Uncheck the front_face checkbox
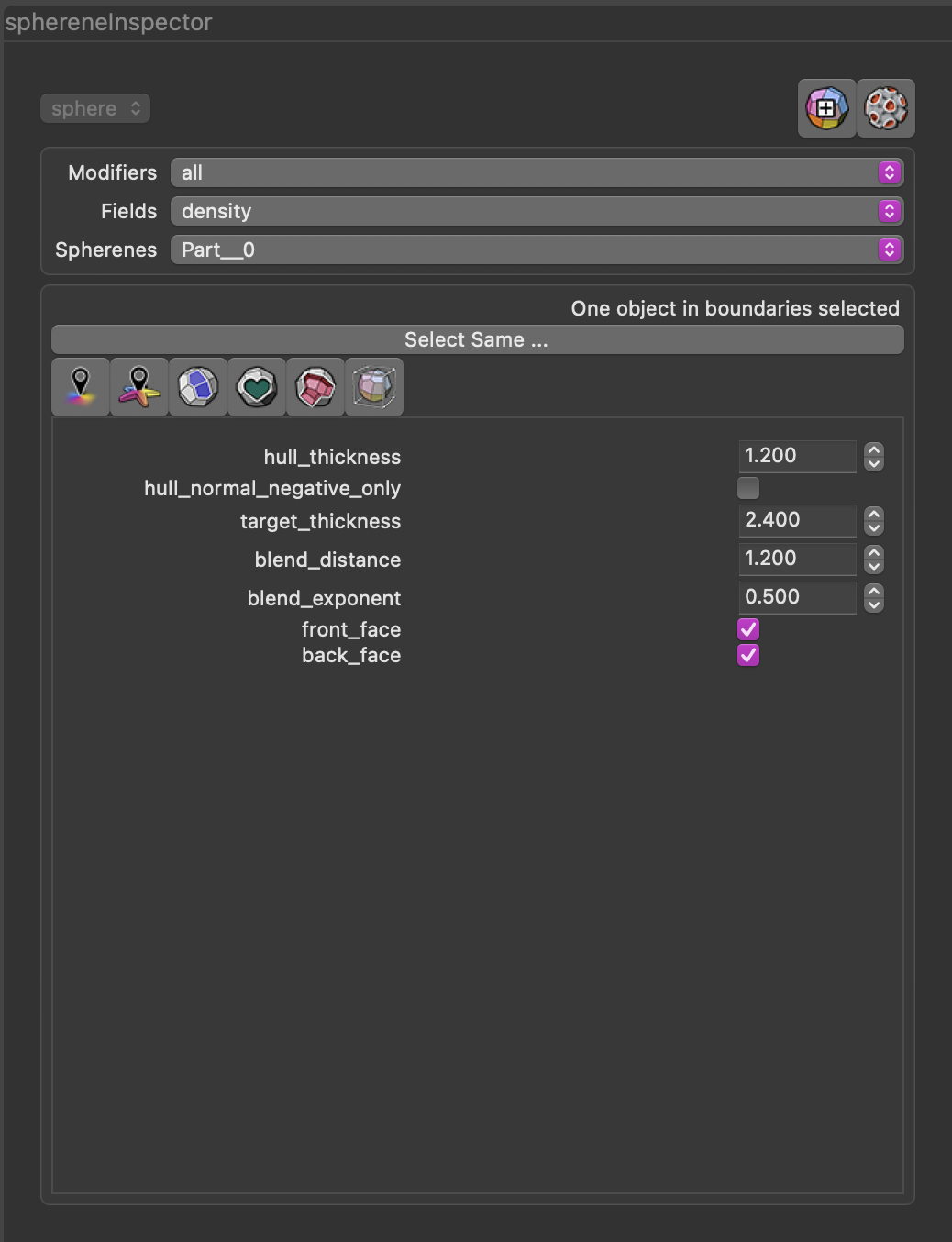The height and width of the screenshot is (1242, 952). [x=748, y=629]
